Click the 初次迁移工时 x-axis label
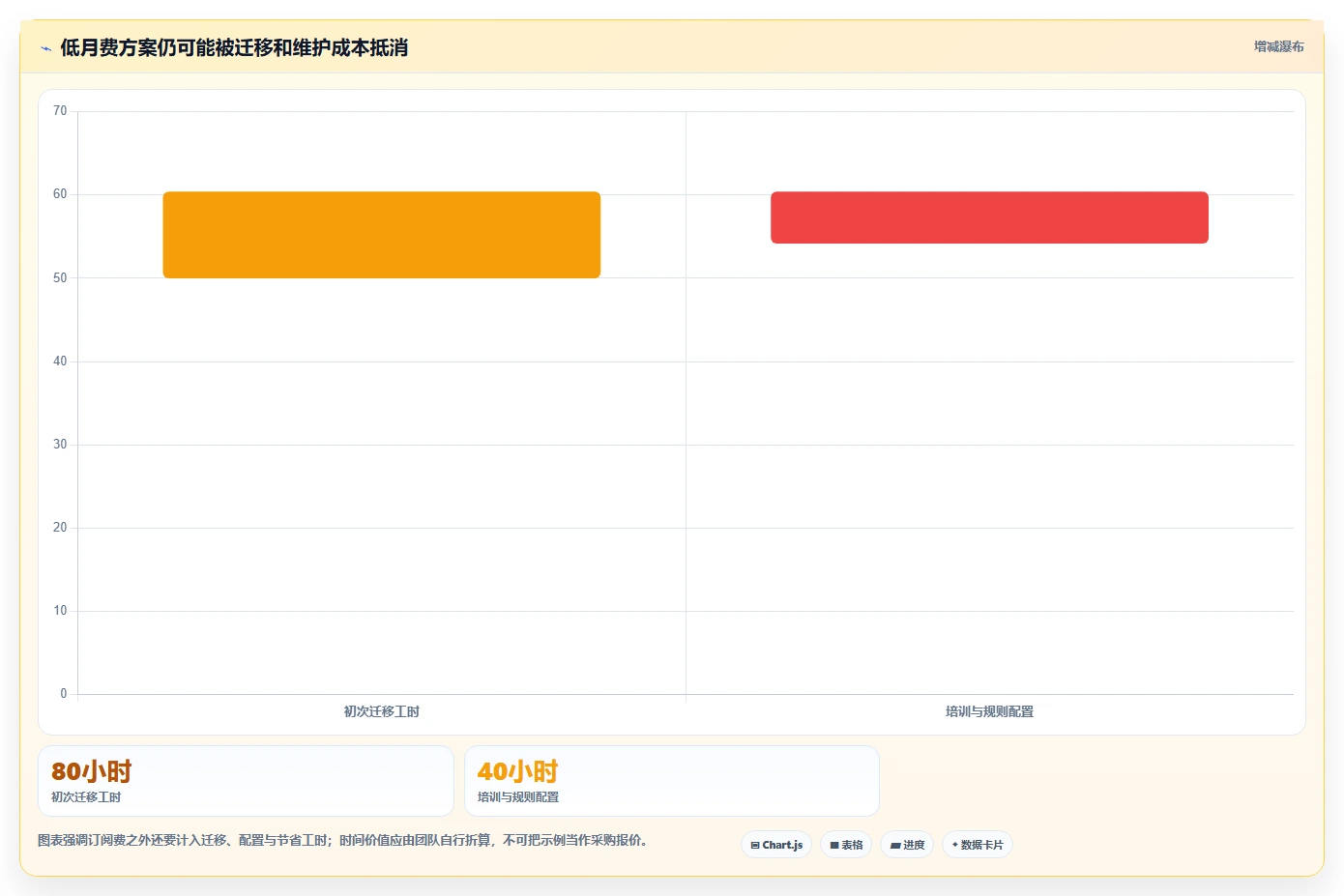Screen dimensions: 1344x896 (382, 711)
